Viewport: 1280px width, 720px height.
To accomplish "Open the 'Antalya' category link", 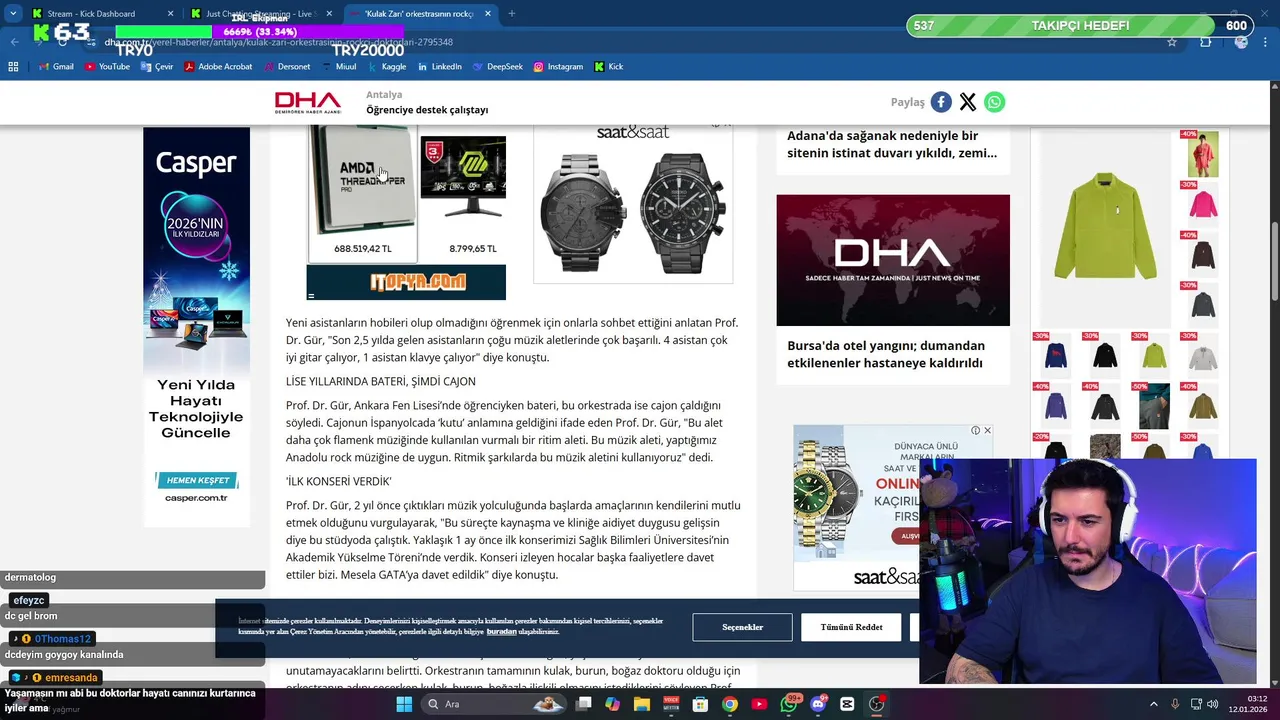I will click(x=384, y=95).
